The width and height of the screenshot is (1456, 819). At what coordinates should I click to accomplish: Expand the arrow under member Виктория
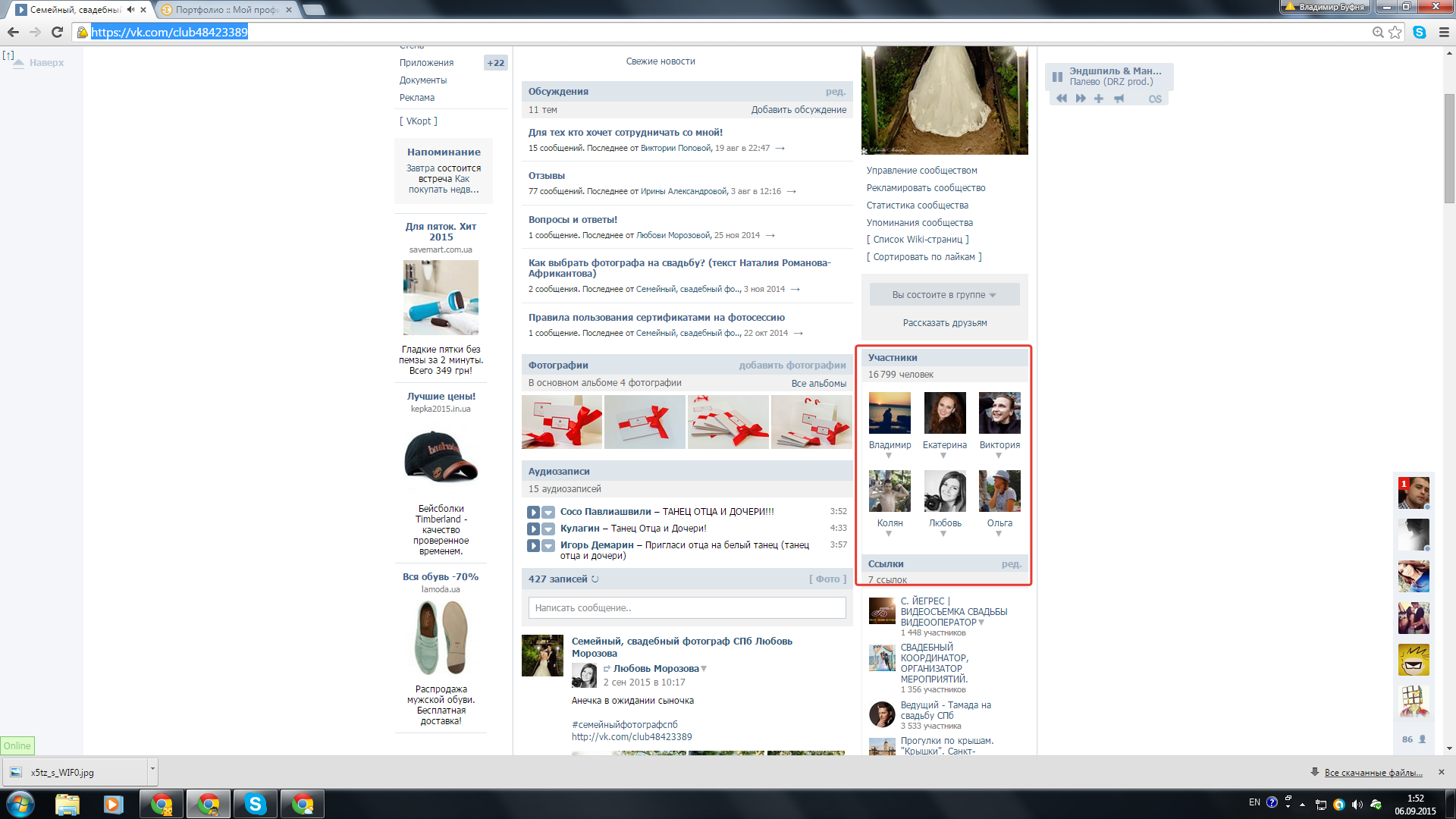(x=999, y=456)
